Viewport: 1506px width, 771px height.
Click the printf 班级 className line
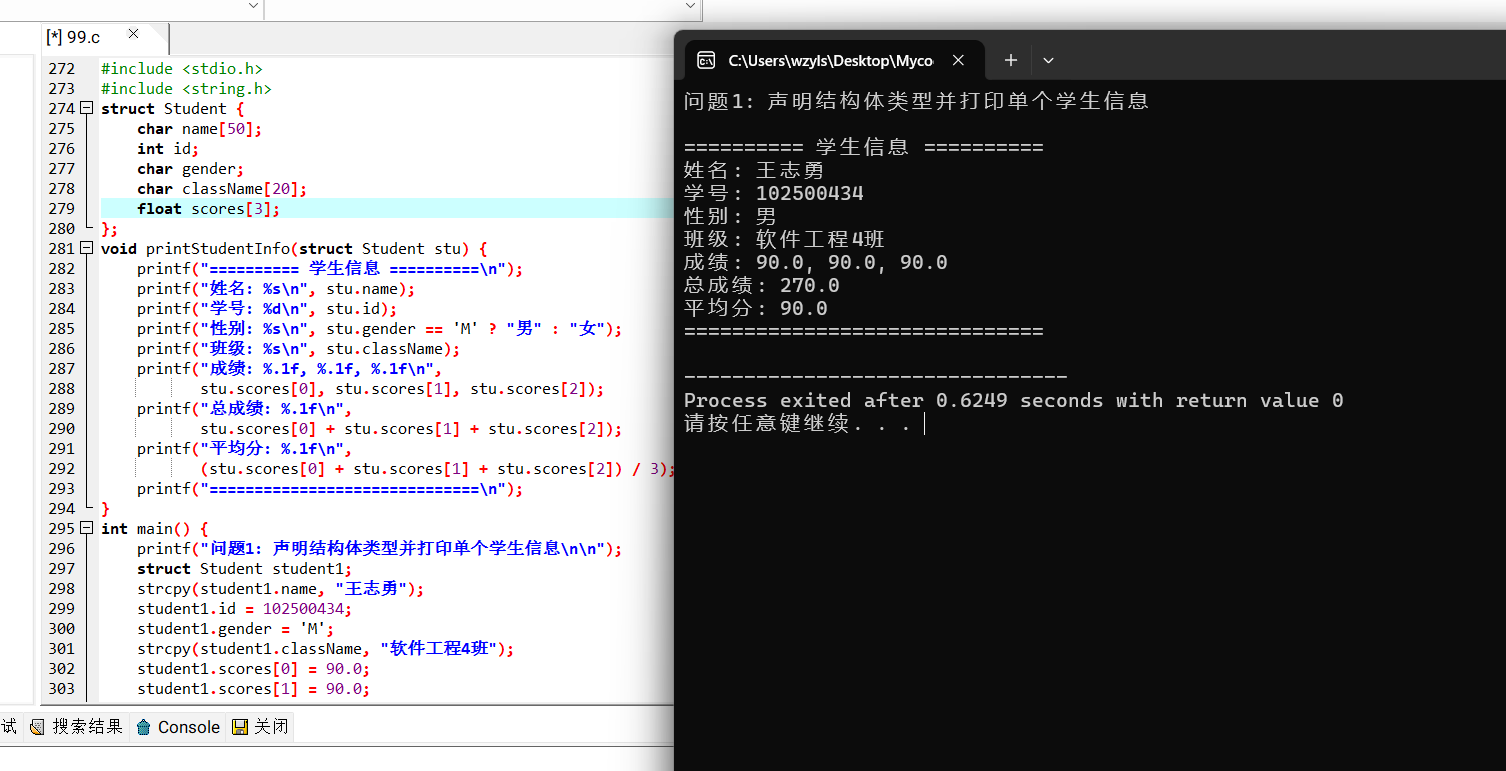tap(299, 348)
